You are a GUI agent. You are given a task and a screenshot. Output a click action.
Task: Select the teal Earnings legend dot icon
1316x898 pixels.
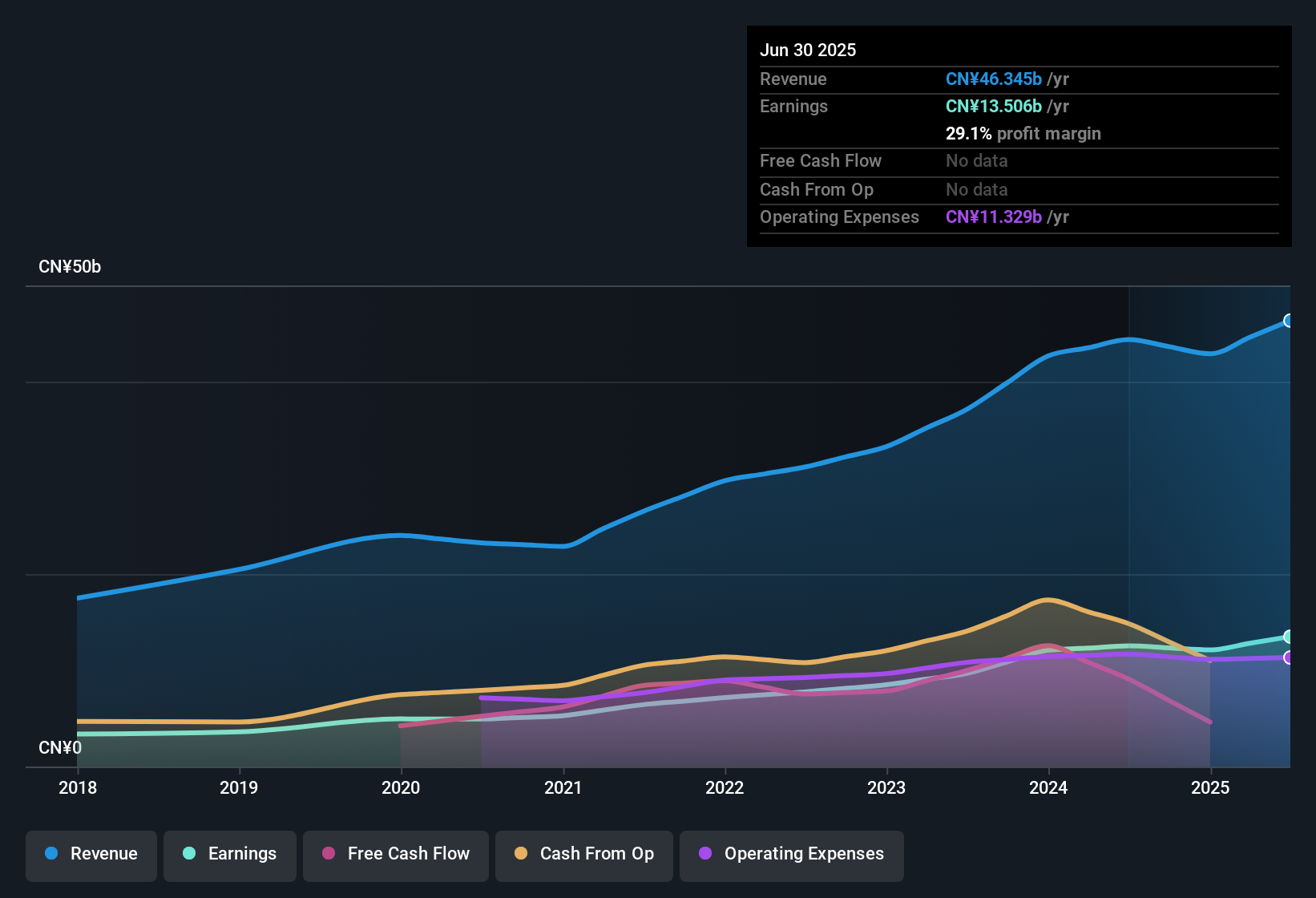[190, 854]
